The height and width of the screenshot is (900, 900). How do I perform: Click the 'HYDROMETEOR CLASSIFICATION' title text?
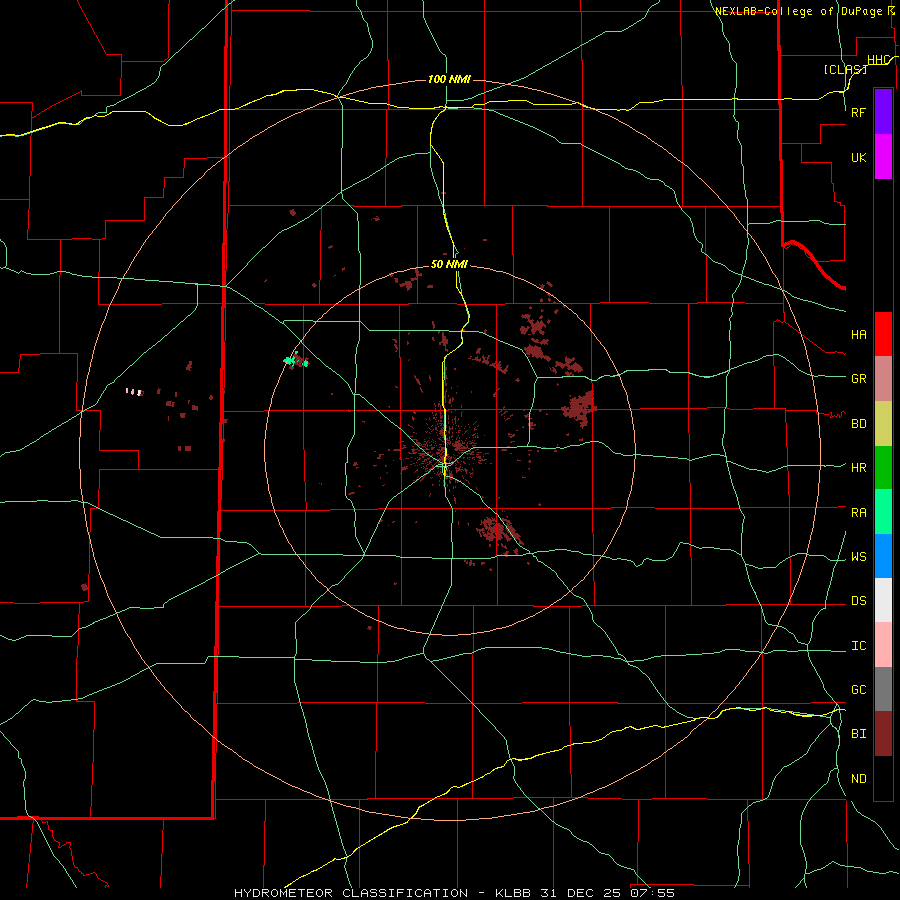coord(351,893)
